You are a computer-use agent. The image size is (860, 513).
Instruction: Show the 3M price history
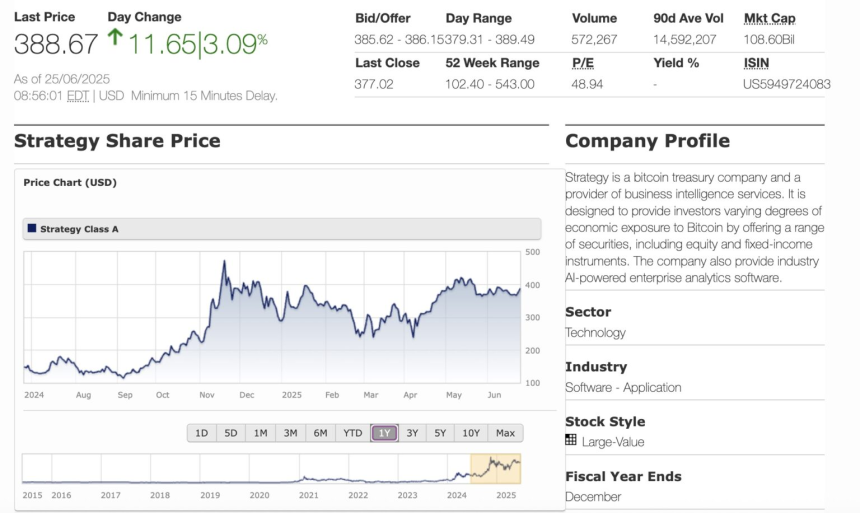tap(290, 433)
